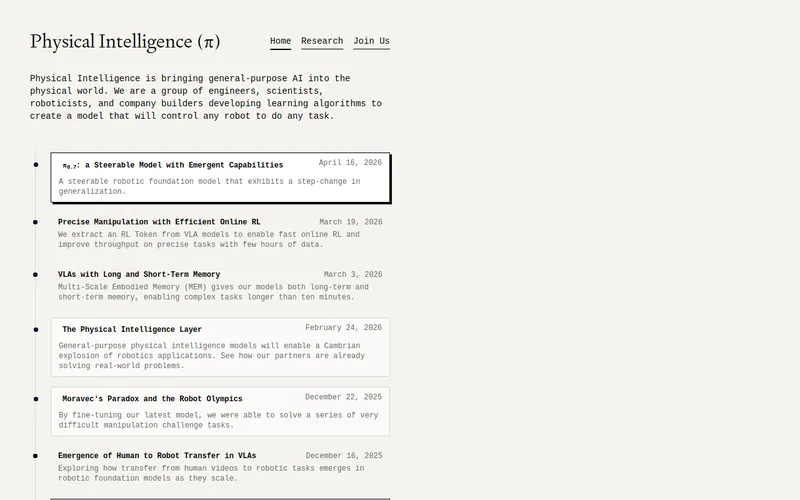
Task: Click the April 16, 2026 date
Action: coord(350,163)
